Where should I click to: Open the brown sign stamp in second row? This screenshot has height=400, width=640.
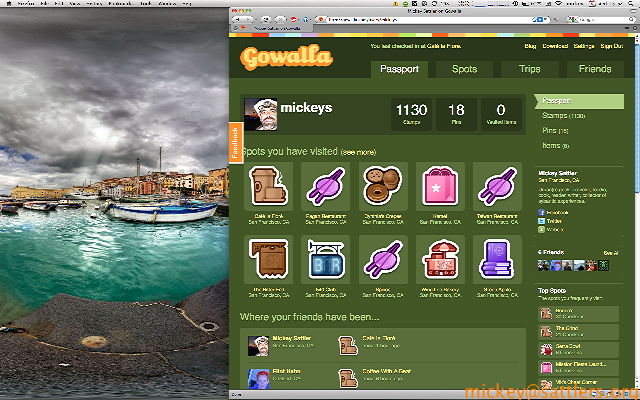click(268, 259)
